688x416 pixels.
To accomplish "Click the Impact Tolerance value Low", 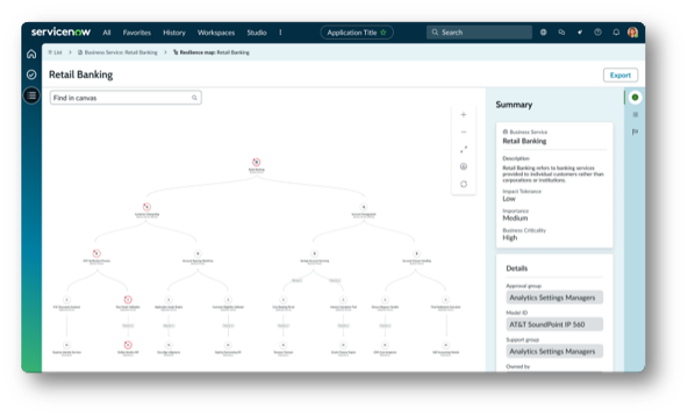I will click(509, 198).
